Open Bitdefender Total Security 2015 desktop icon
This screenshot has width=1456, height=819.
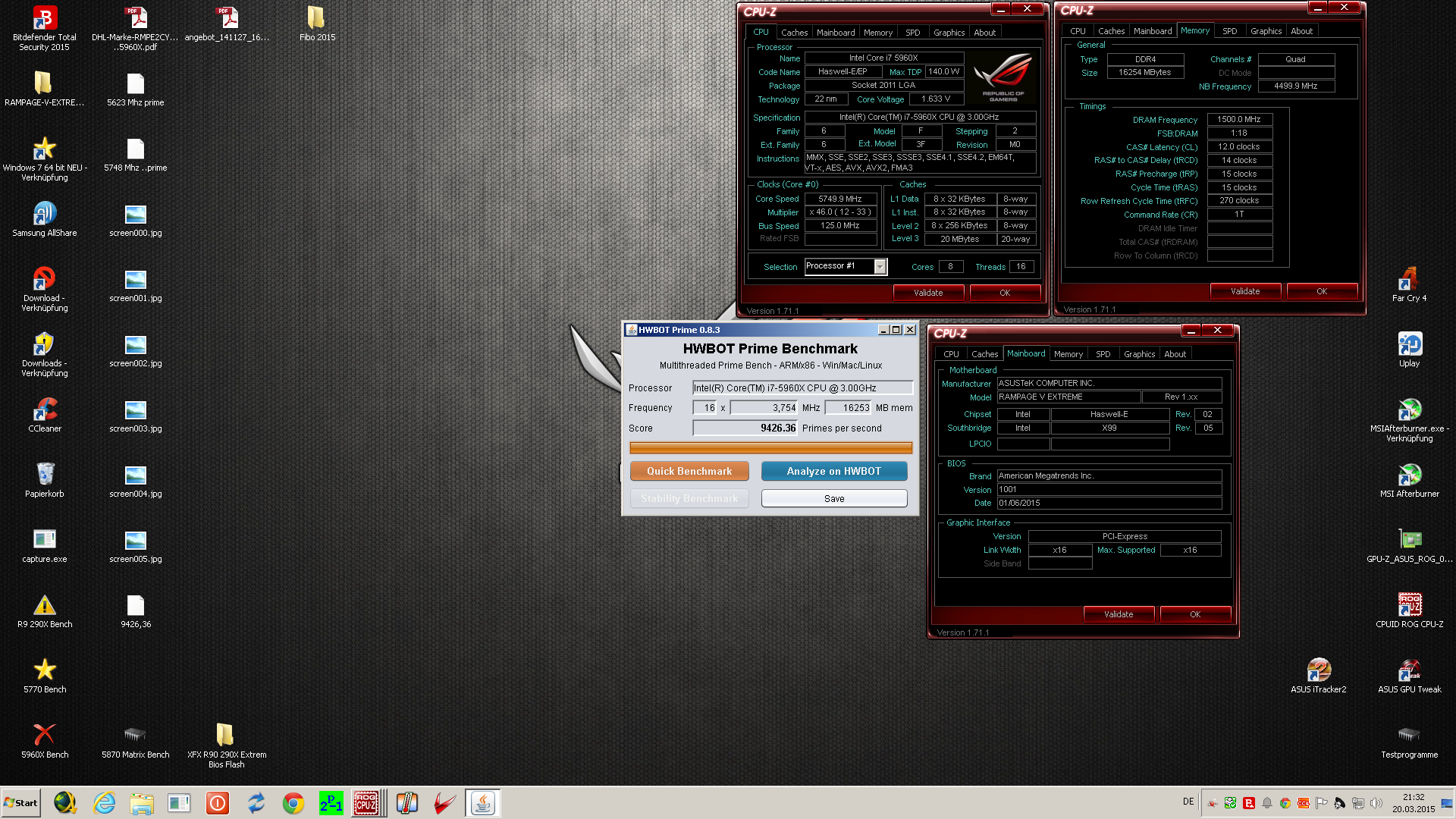click(45, 28)
